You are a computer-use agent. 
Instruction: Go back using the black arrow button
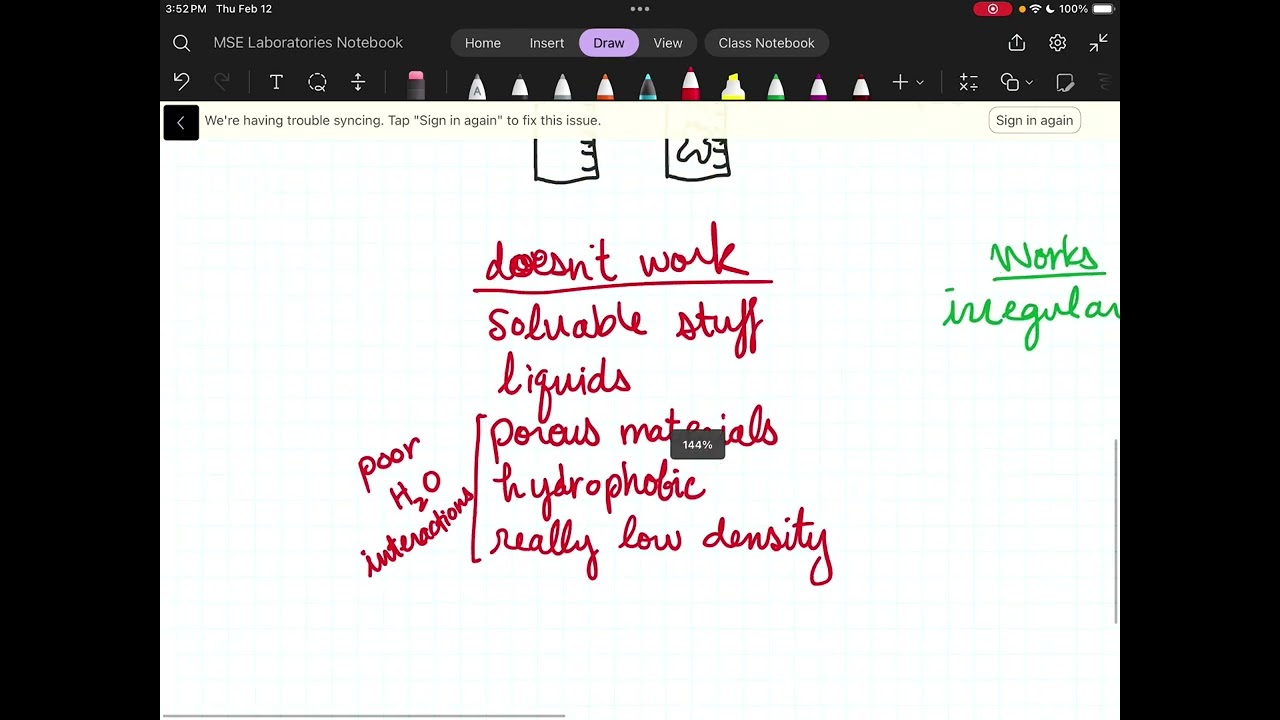(181, 122)
